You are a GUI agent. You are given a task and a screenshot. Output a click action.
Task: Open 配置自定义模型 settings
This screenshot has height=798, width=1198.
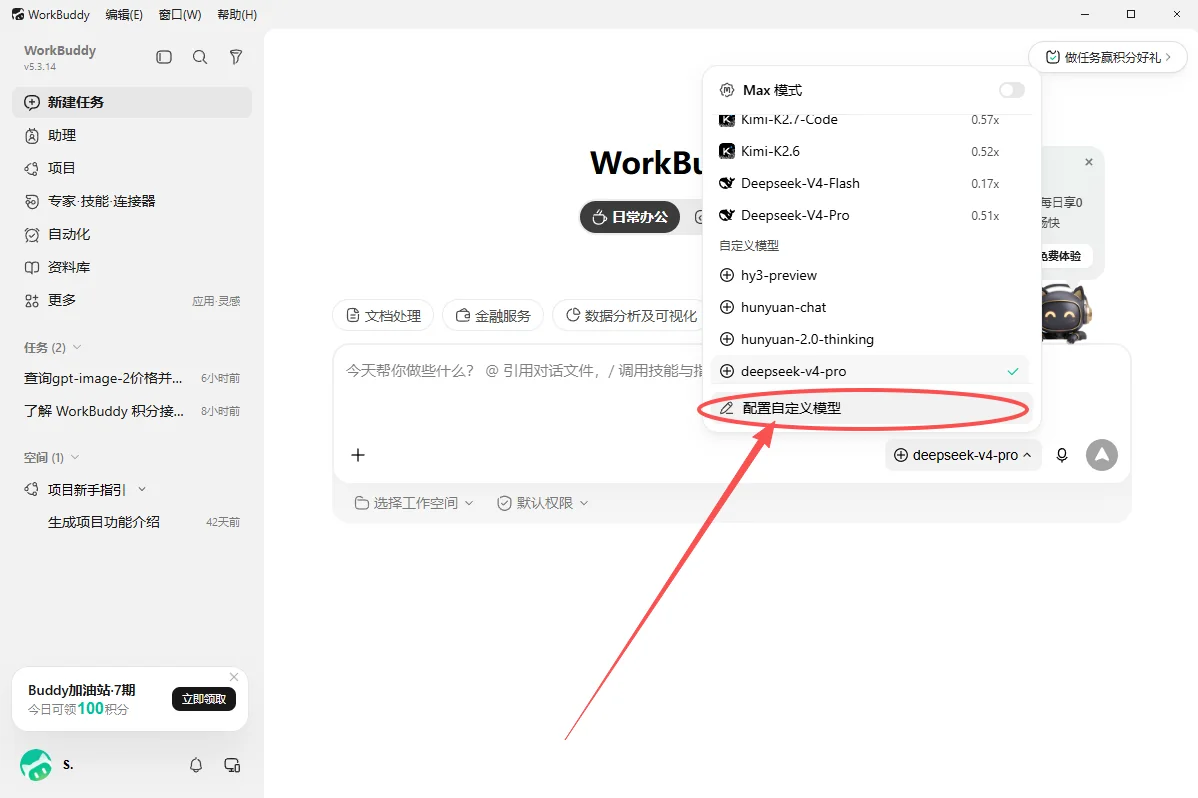(871, 408)
